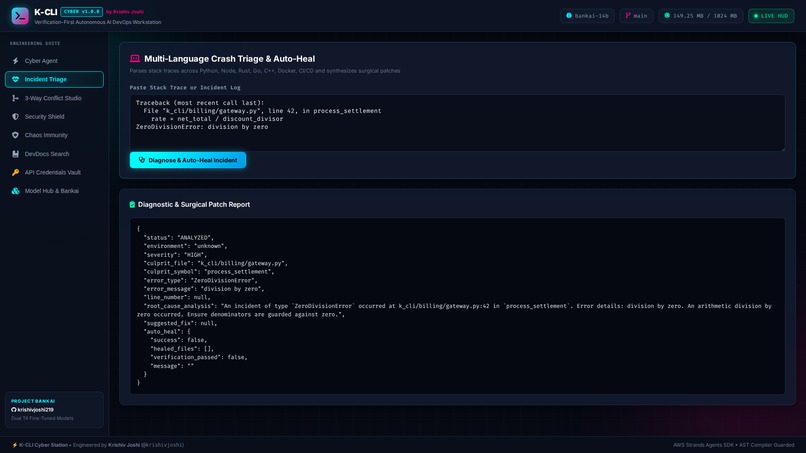Click the 'ZeroDivisionError: division by zero' line
Image resolution: width=806 pixels, height=453 pixels.
[x=202, y=126]
